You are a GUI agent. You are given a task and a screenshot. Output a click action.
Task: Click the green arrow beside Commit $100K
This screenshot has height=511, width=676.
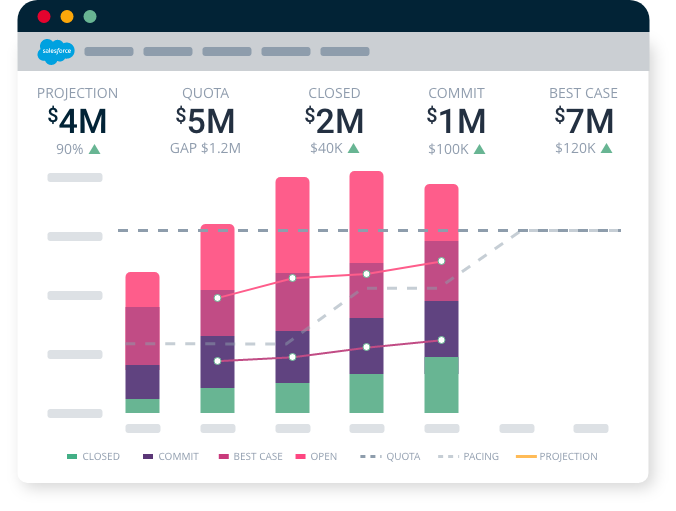pyautogui.click(x=480, y=149)
